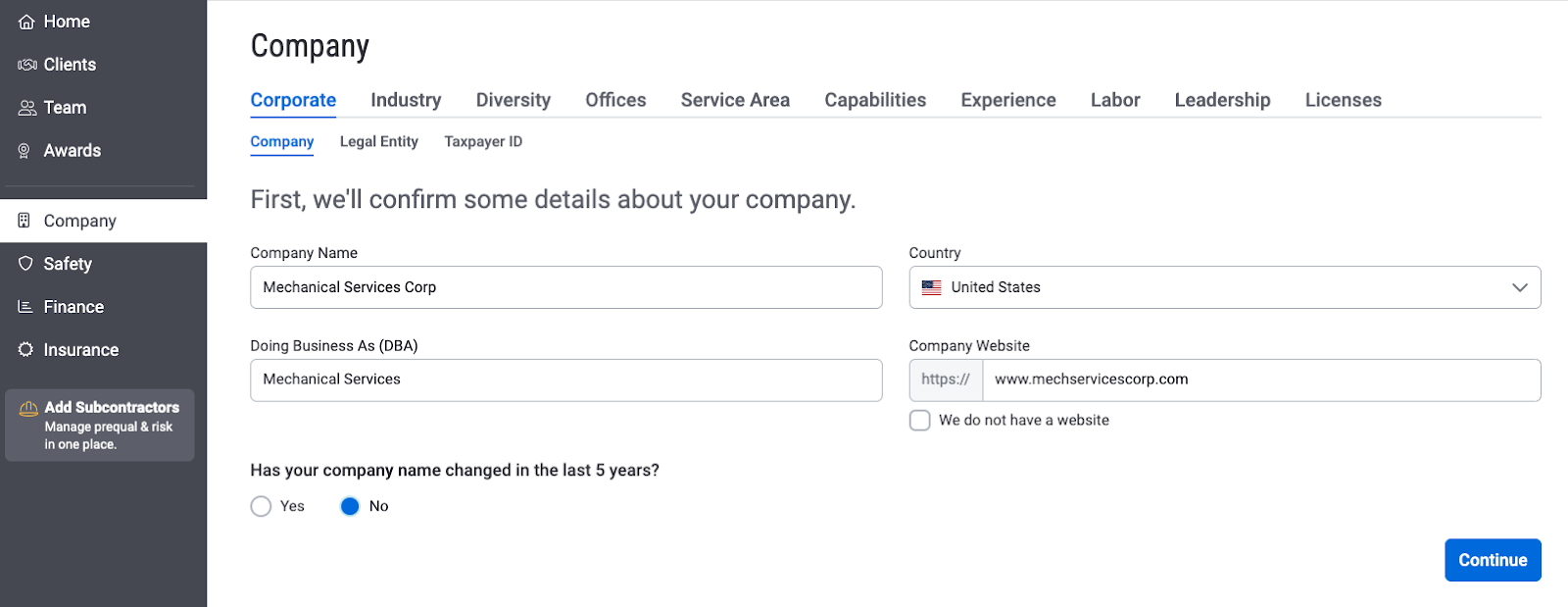This screenshot has width=1568, height=607.
Task: Select Yes for company name changed
Action: pos(261,506)
